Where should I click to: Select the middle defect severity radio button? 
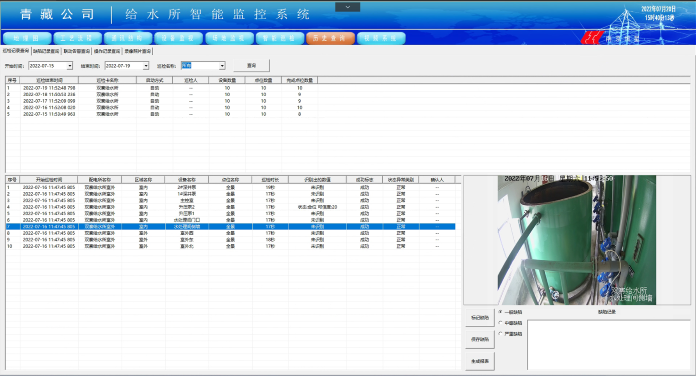tap(501, 323)
